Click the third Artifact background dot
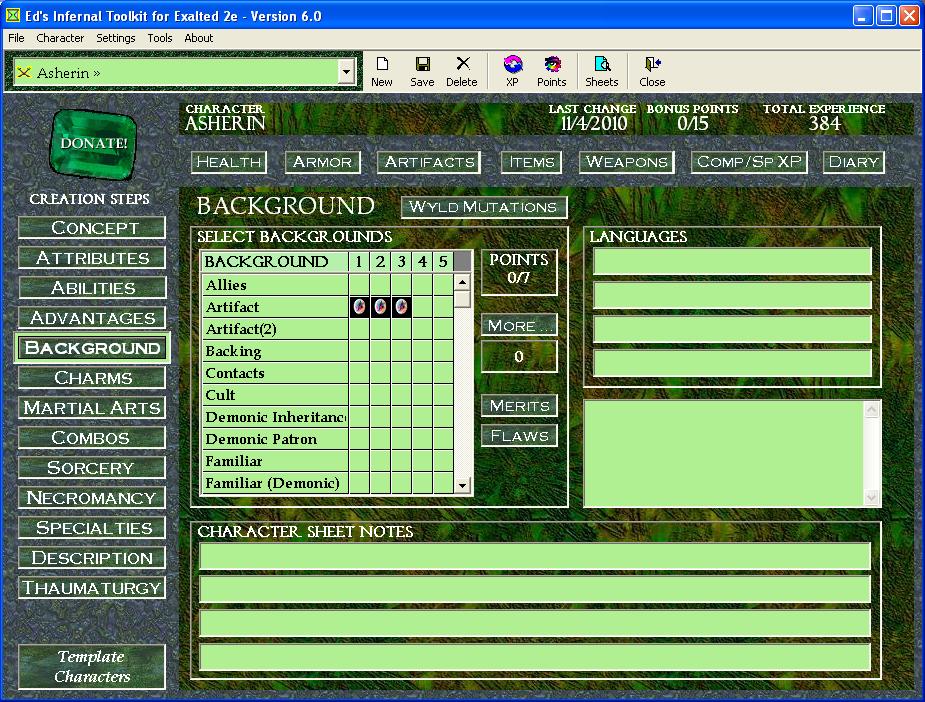The height and width of the screenshot is (702, 925). coord(402,307)
